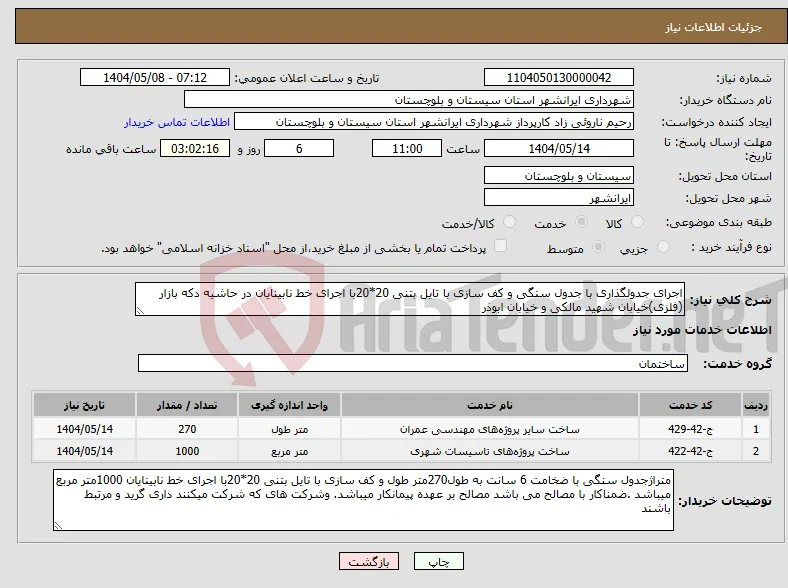Image resolution: width=788 pixels, height=588 pixels.
Task: Click the گروه خدمت field ساختمان
Action: tap(413, 363)
